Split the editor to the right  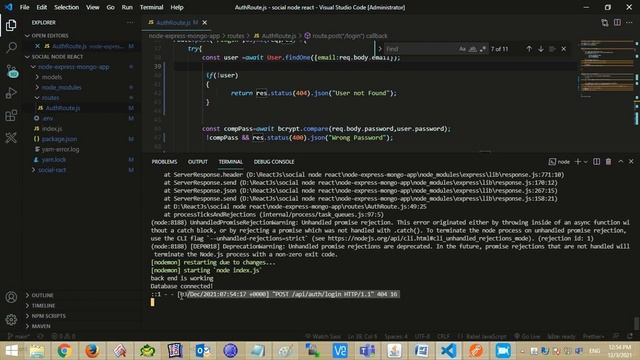click(x=617, y=22)
